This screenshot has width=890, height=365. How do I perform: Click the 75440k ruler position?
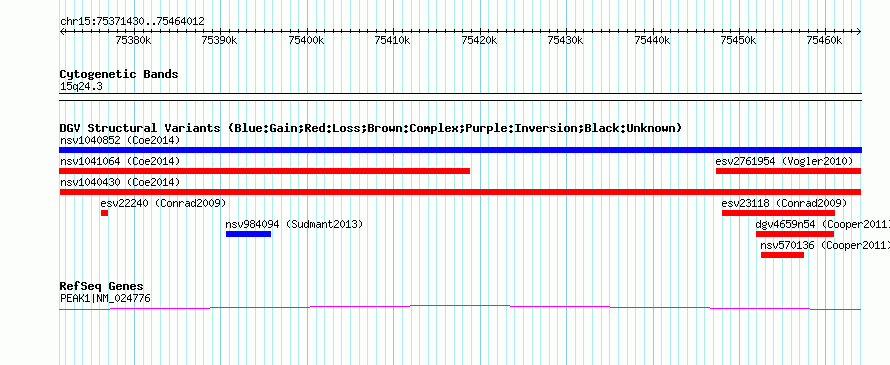coord(652,40)
